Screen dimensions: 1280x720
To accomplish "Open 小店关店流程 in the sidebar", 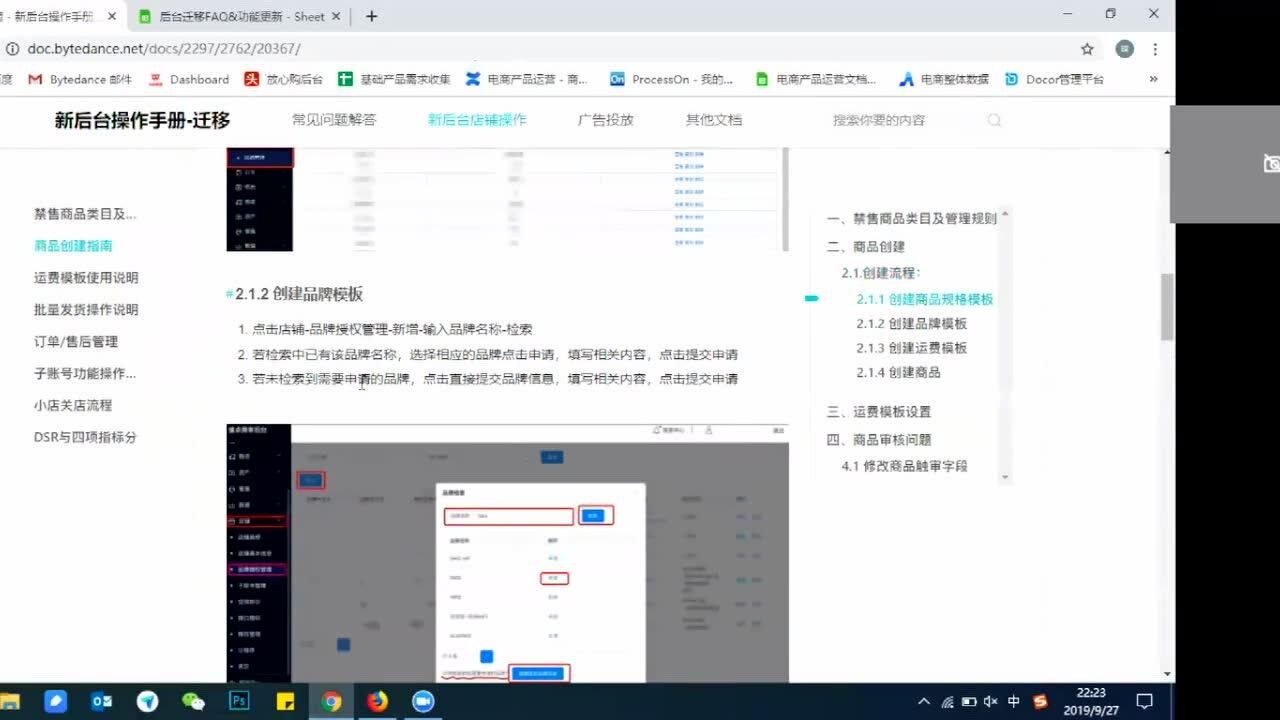I will click(x=73, y=406).
